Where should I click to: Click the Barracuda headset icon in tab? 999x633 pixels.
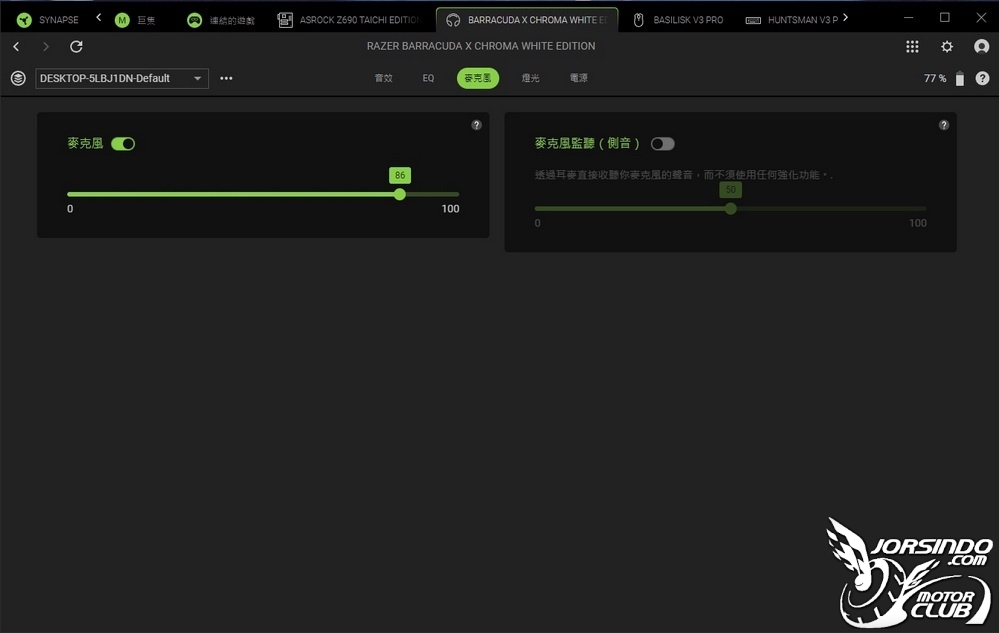453,20
